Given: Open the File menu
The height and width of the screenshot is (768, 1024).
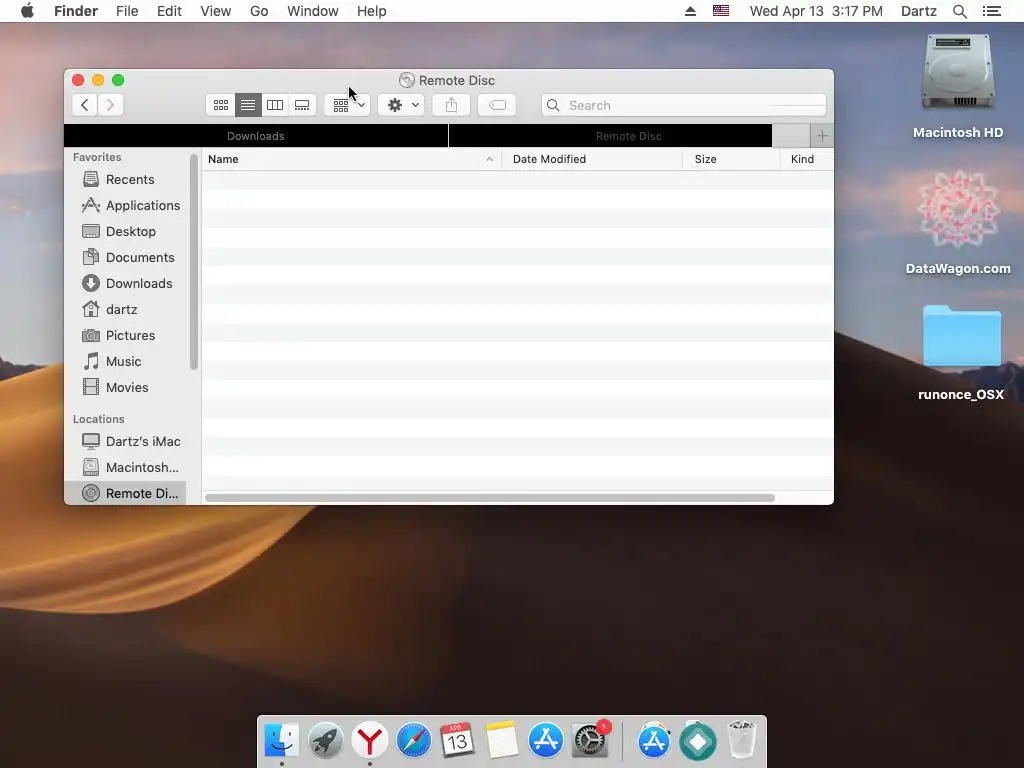Looking at the screenshot, I should tap(127, 11).
